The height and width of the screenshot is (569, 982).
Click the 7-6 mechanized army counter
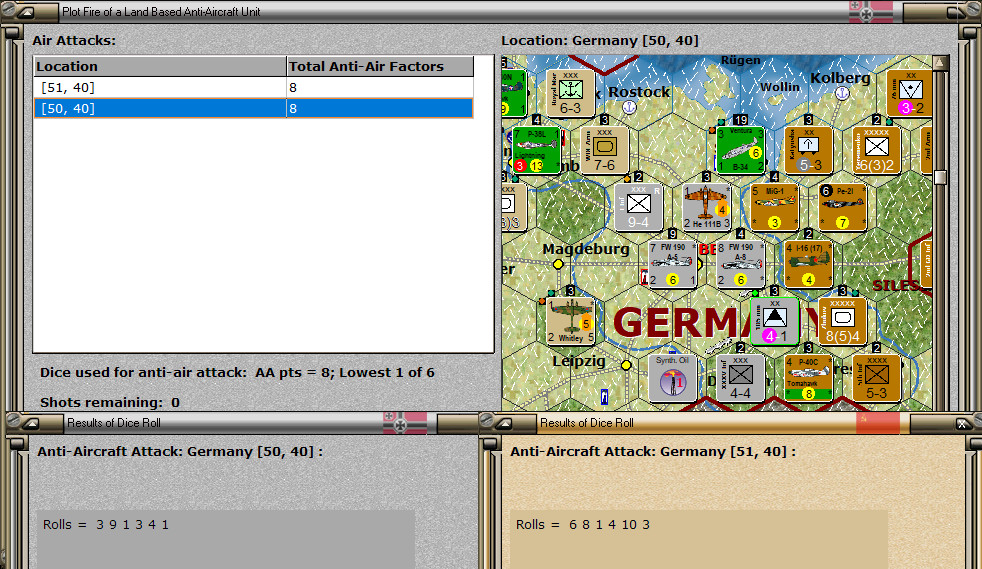604,150
